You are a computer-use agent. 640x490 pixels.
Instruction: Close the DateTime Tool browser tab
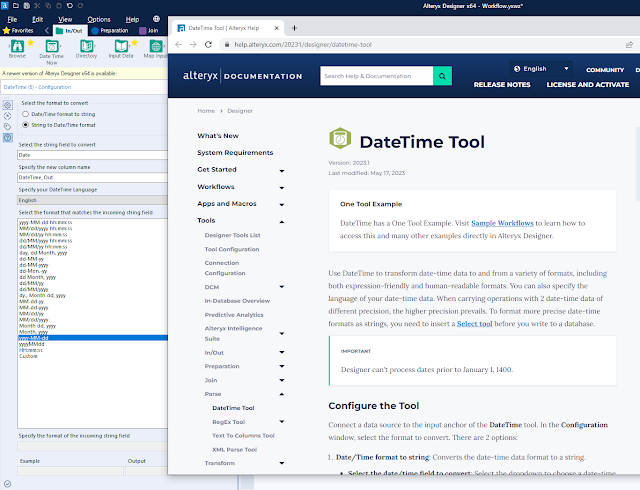(x=276, y=28)
